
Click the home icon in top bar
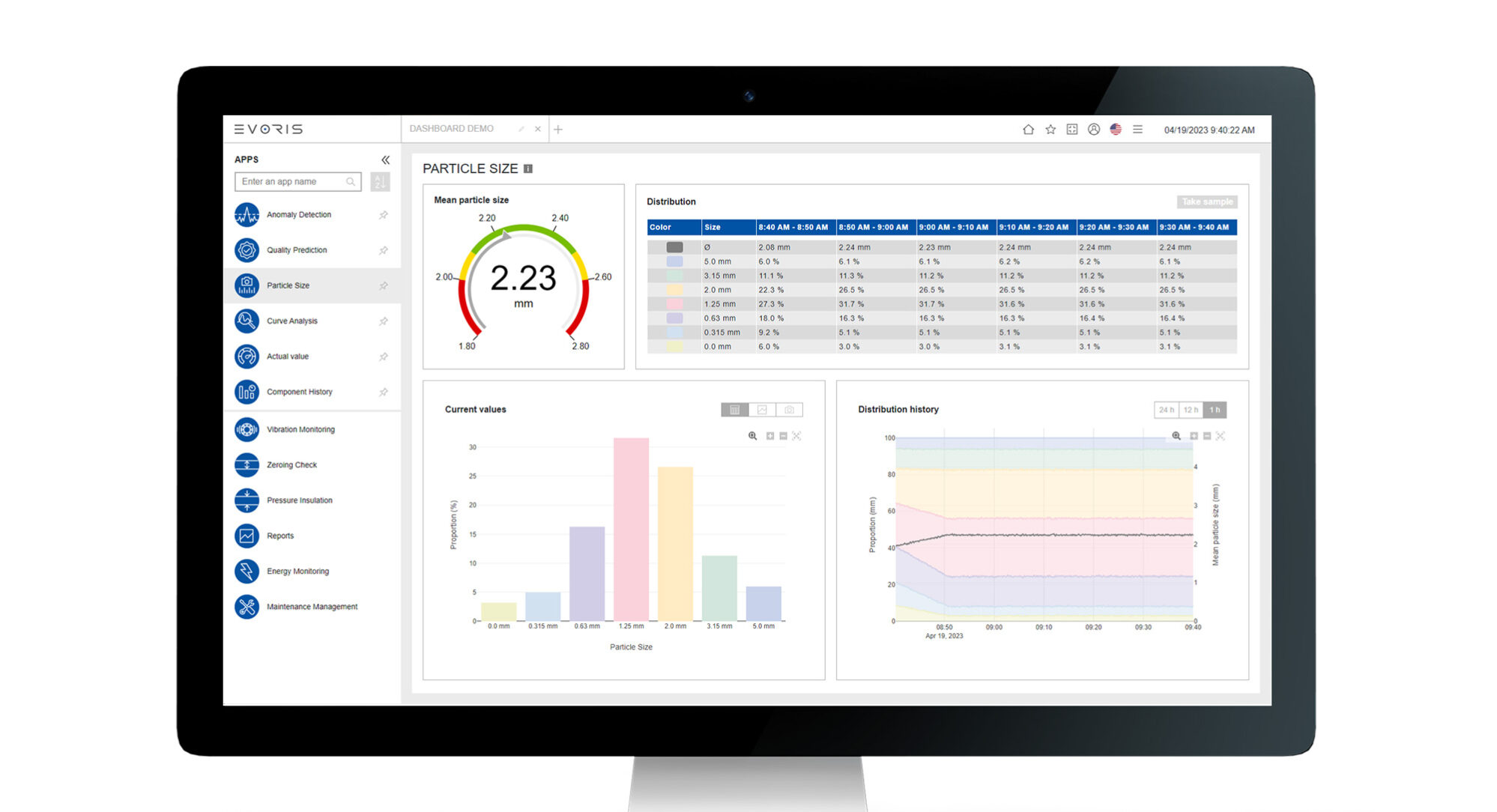pyautogui.click(x=1028, y=130)
